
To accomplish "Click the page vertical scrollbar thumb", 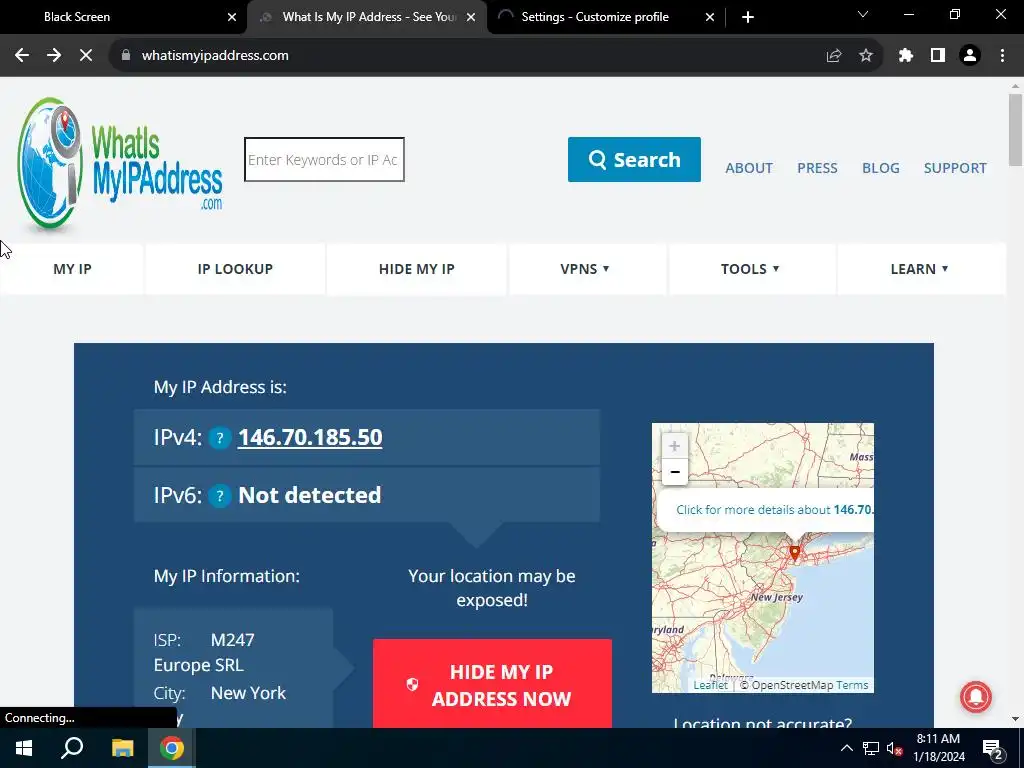I will click(x=1015, y=129).
